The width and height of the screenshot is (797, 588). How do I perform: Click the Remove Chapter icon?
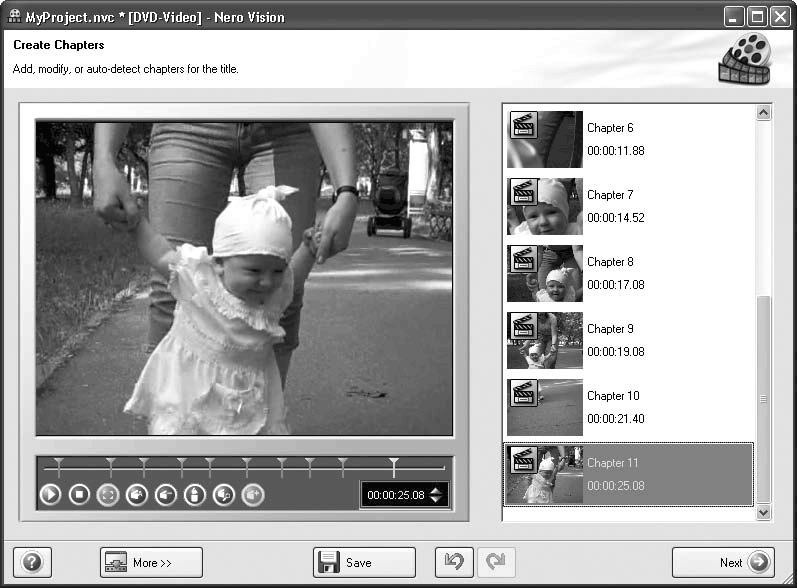(x=166, y=494)
